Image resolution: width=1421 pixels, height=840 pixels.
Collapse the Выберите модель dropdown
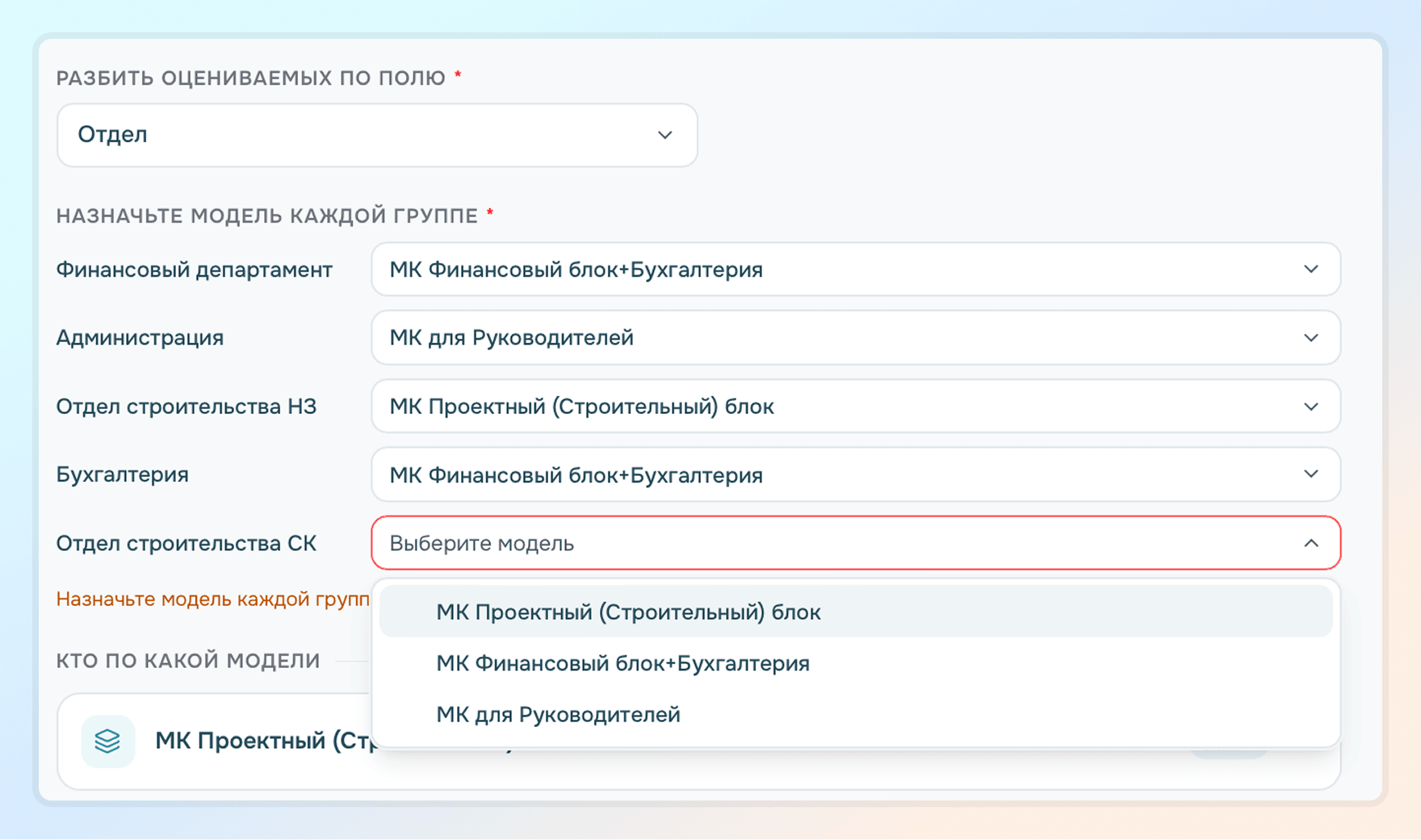(x=856, y=543)
